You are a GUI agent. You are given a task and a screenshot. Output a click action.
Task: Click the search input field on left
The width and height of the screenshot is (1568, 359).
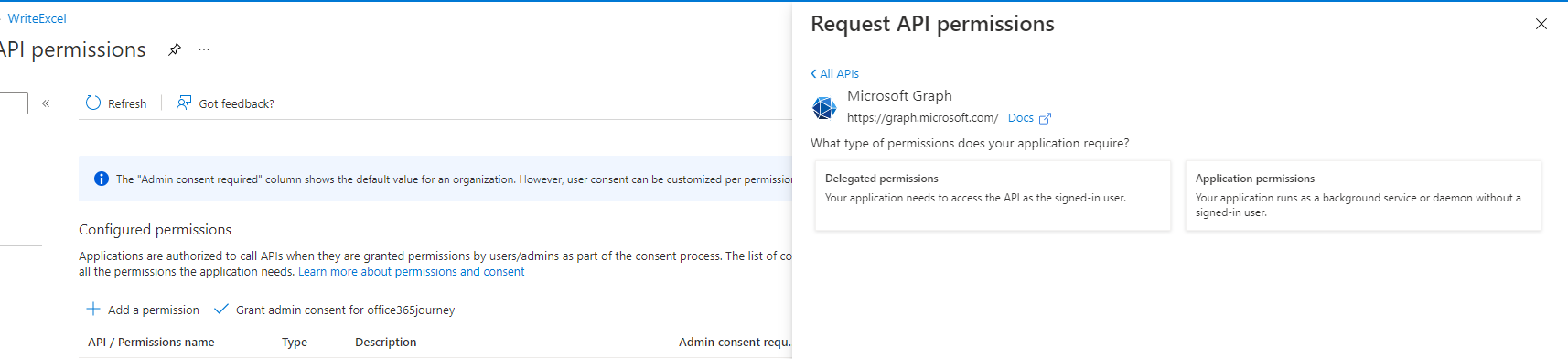14,103
